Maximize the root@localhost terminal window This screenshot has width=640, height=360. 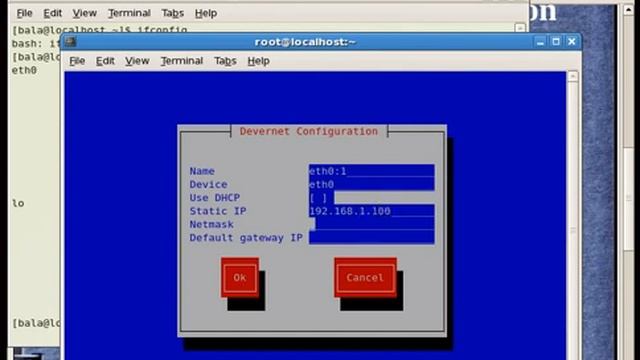pos(556,42)
